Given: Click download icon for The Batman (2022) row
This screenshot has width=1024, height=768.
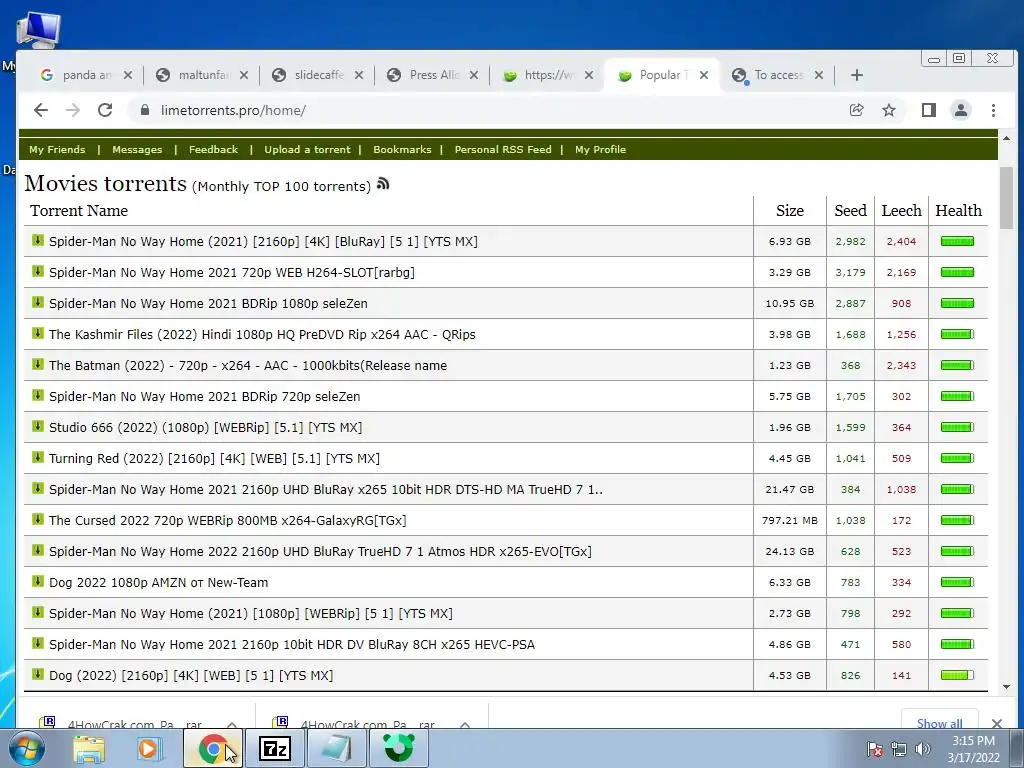Looking at the screenshot, I should (38, 364).
